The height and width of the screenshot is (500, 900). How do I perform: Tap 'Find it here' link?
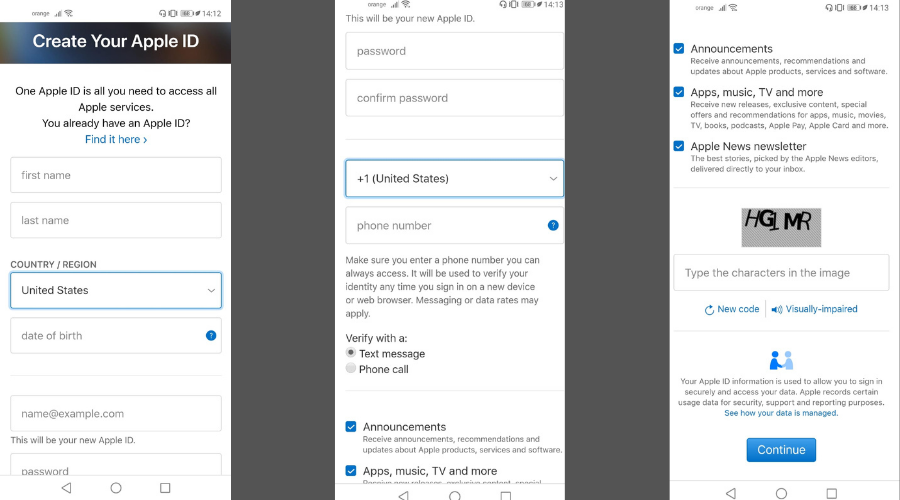point(116,139)
